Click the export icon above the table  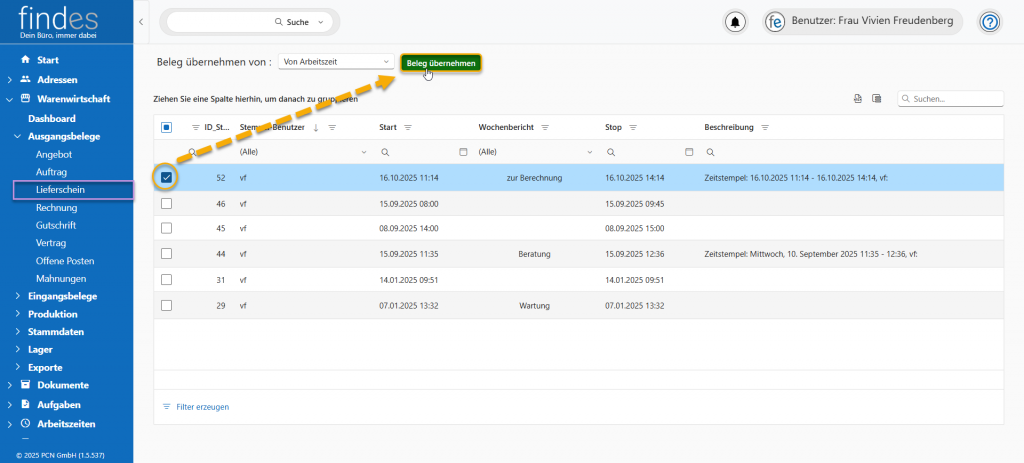pyautogui.click(x=857, y=98)
